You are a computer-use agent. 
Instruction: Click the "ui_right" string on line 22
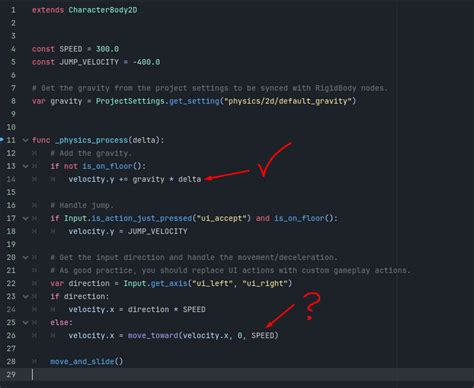(265, 284)
